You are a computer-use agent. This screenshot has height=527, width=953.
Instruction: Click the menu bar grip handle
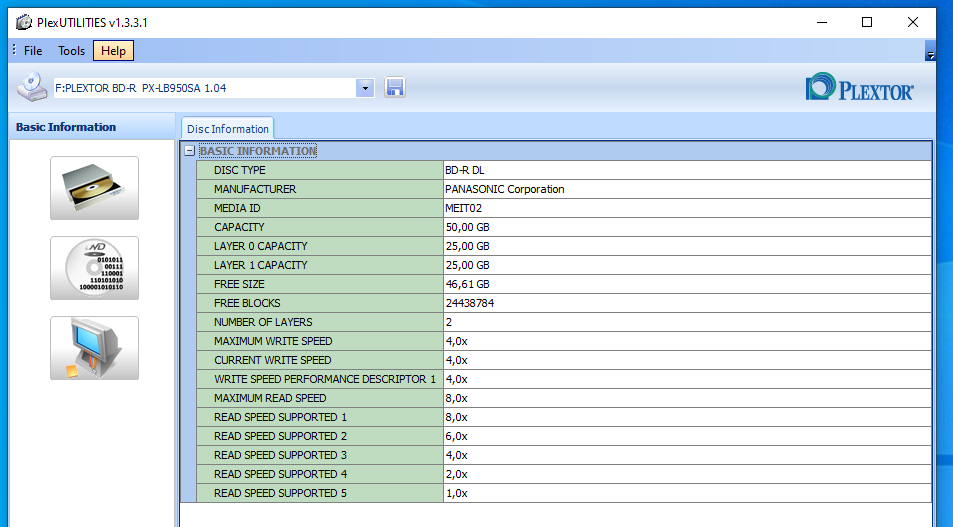coord(14,50)
